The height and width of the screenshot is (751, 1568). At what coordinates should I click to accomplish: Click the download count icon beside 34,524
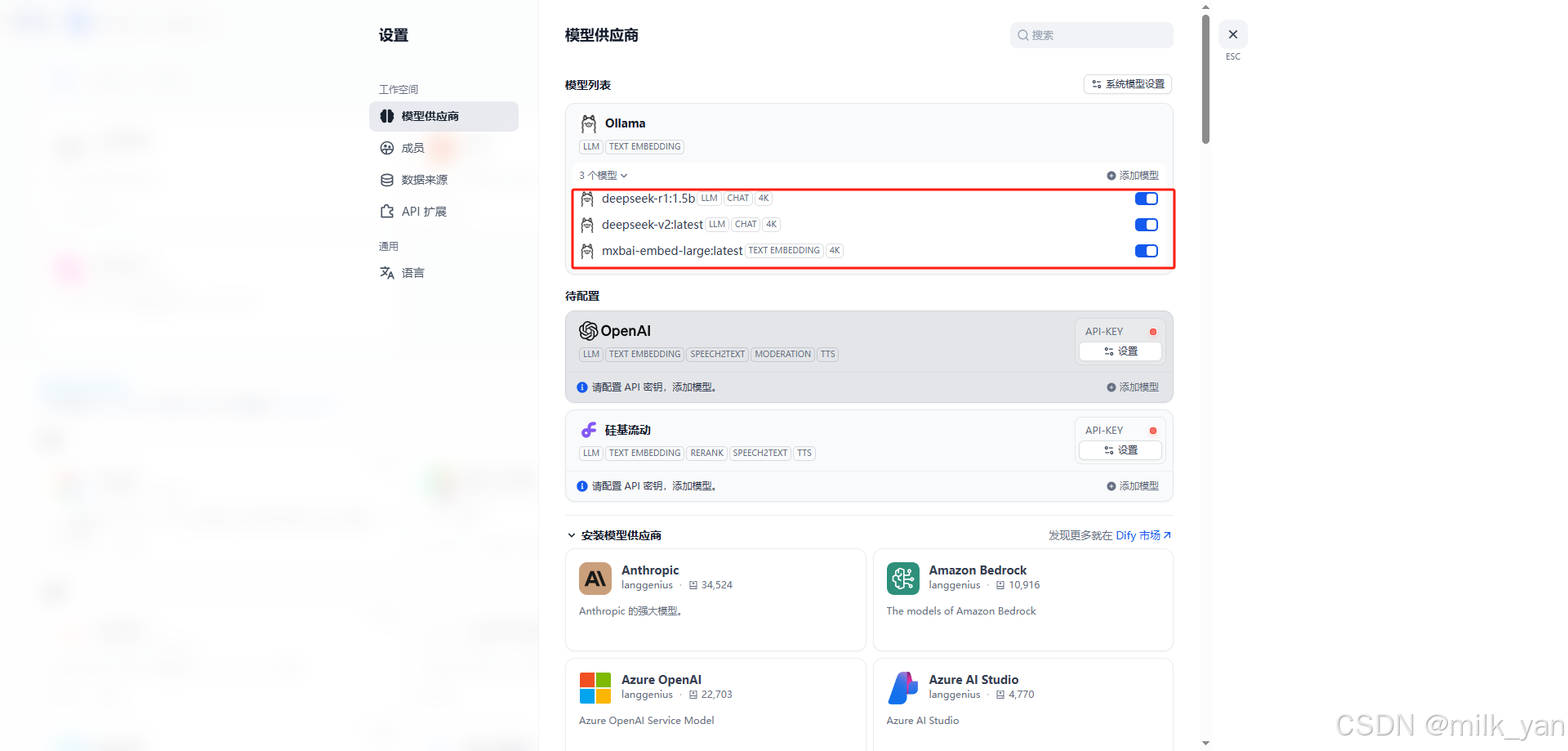[x=693, y=585]
